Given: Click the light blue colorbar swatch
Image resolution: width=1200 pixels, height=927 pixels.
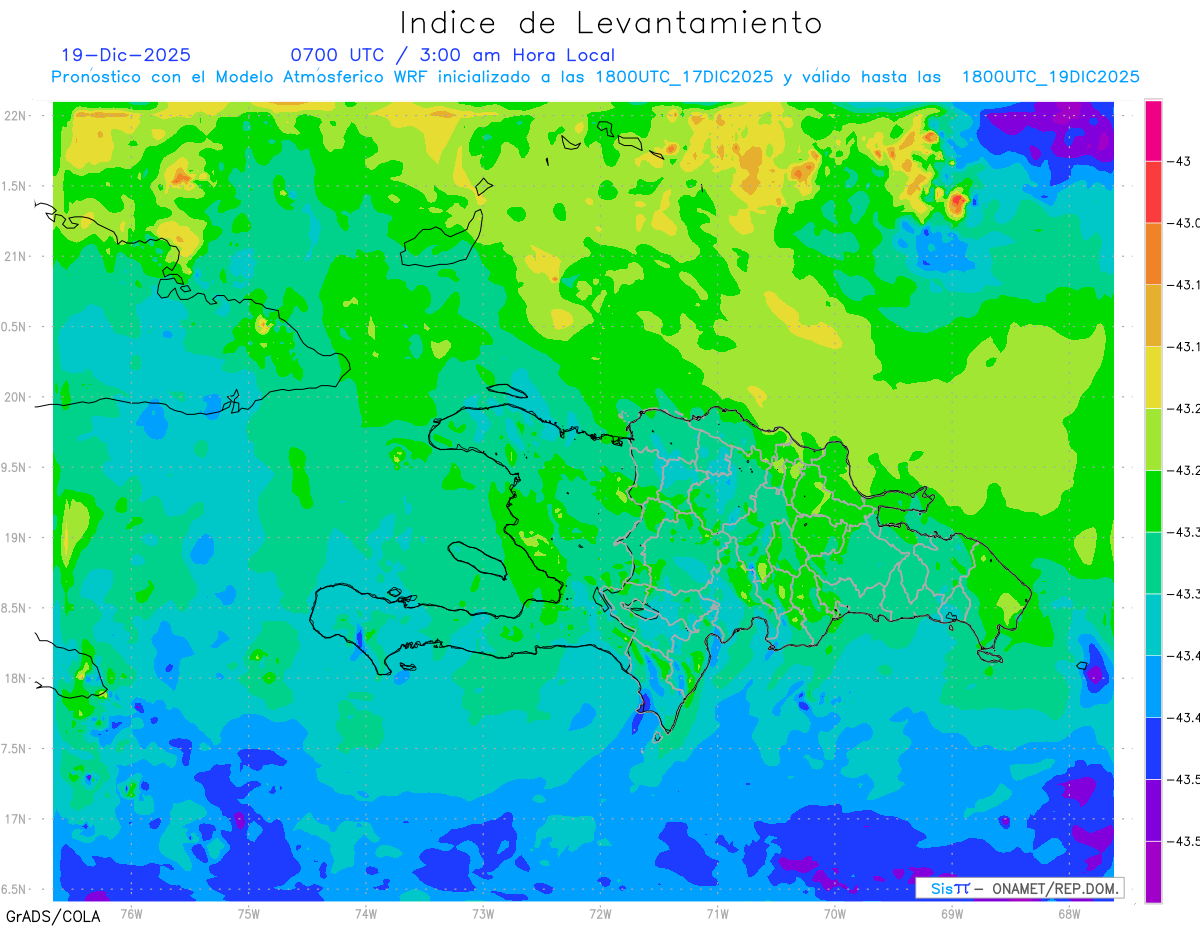Looking at the screenshot, I should point(1153,686).
